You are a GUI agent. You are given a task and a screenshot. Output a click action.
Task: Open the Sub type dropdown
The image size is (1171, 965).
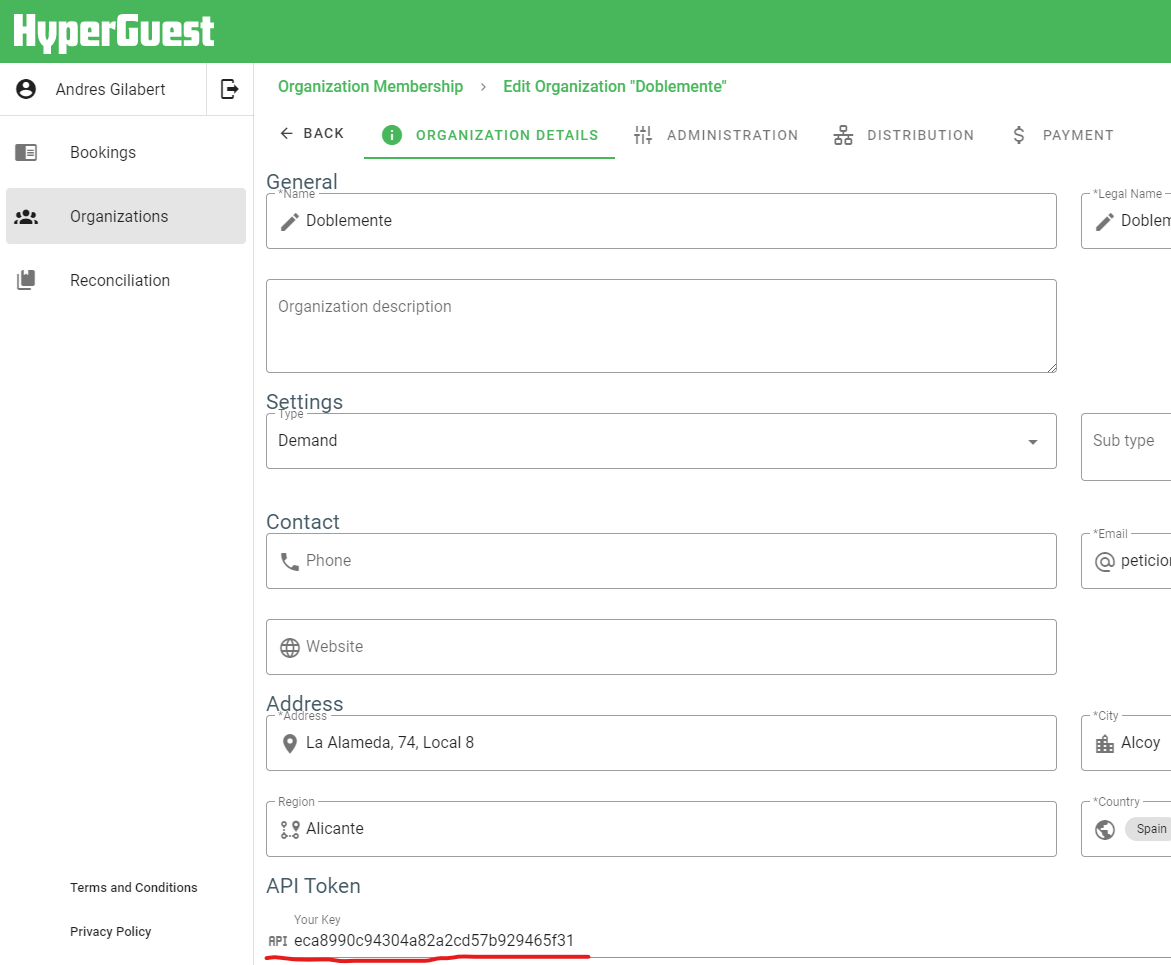[x=1125, y=447]
